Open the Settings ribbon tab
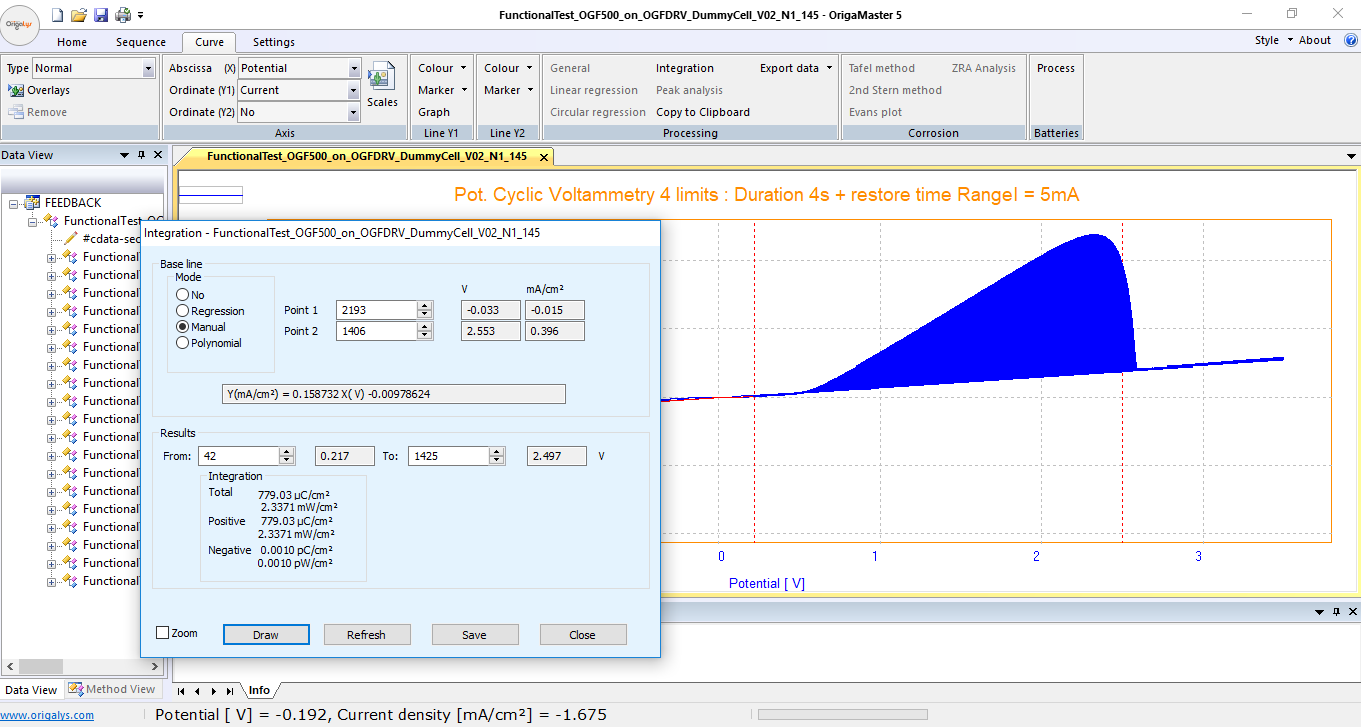 click(273, 42)
